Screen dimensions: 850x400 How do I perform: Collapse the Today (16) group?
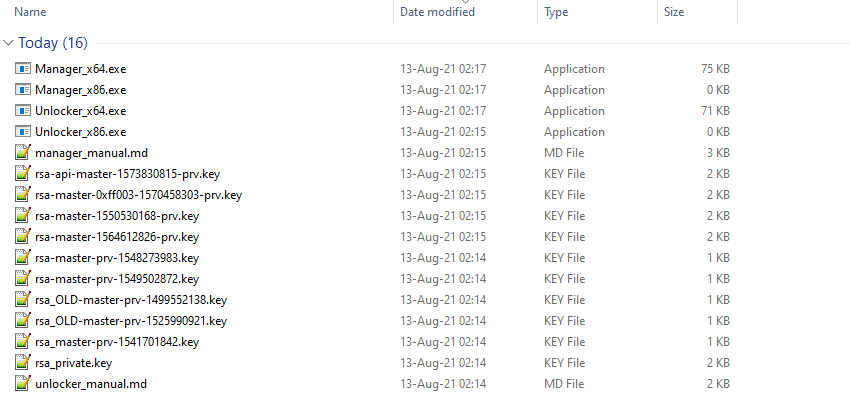click(x=10, y=43)
